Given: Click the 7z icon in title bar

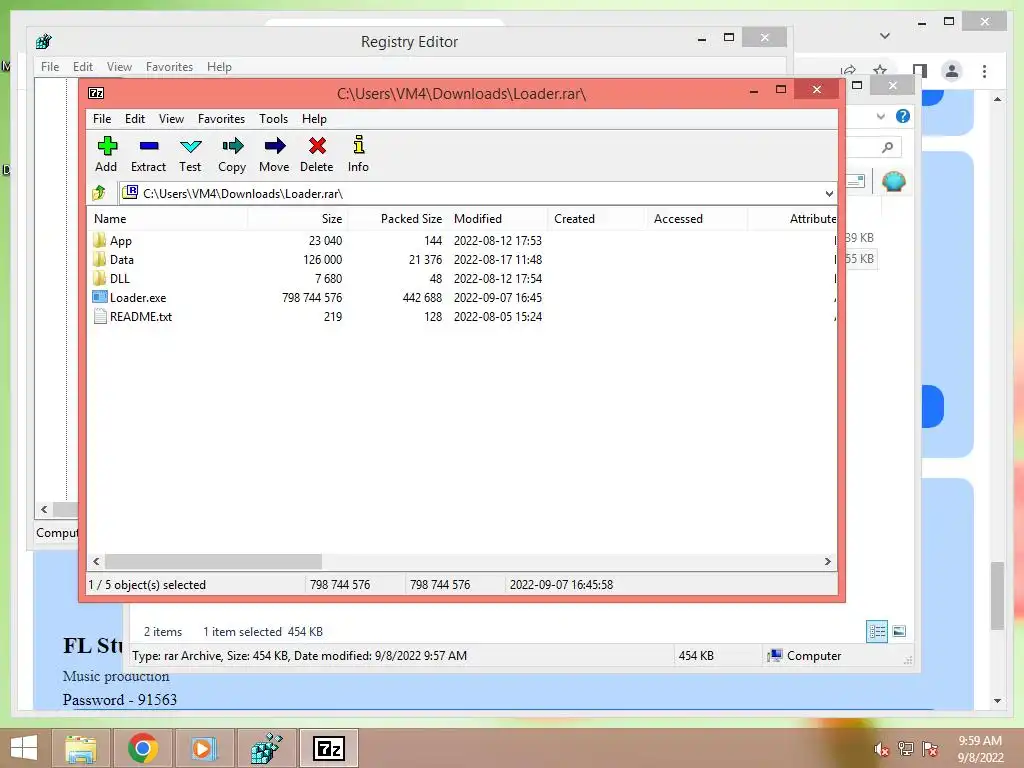Looking at the screenshot, I should [x=96, y=93].
